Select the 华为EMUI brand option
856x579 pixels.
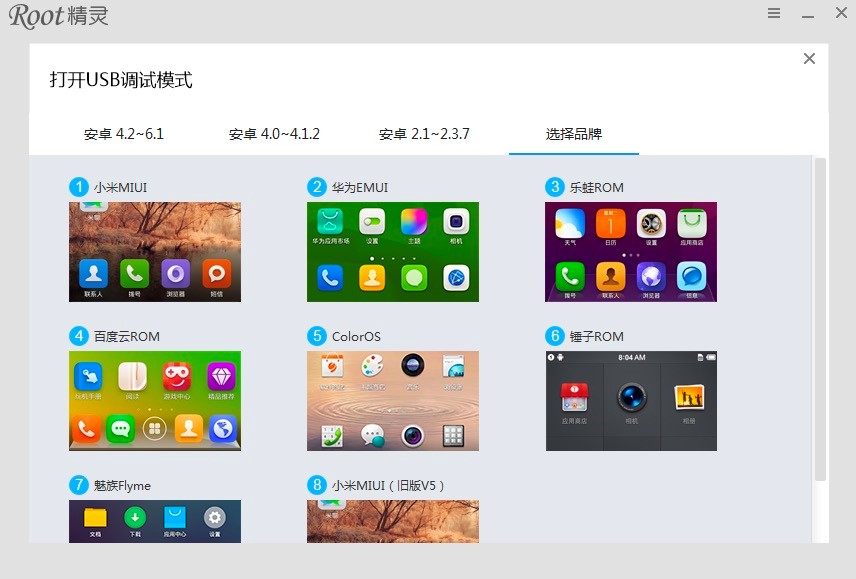point(392,250)
